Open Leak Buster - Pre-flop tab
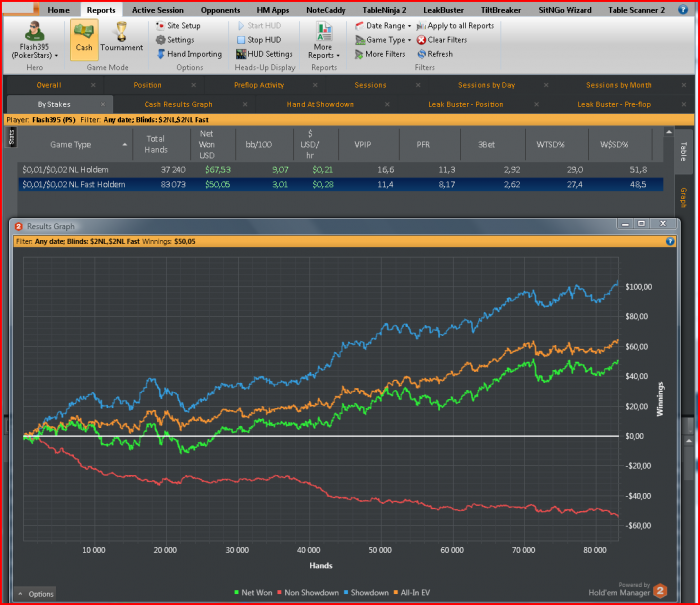The height and width of the screenshot is (605, 700). (614, 104)
